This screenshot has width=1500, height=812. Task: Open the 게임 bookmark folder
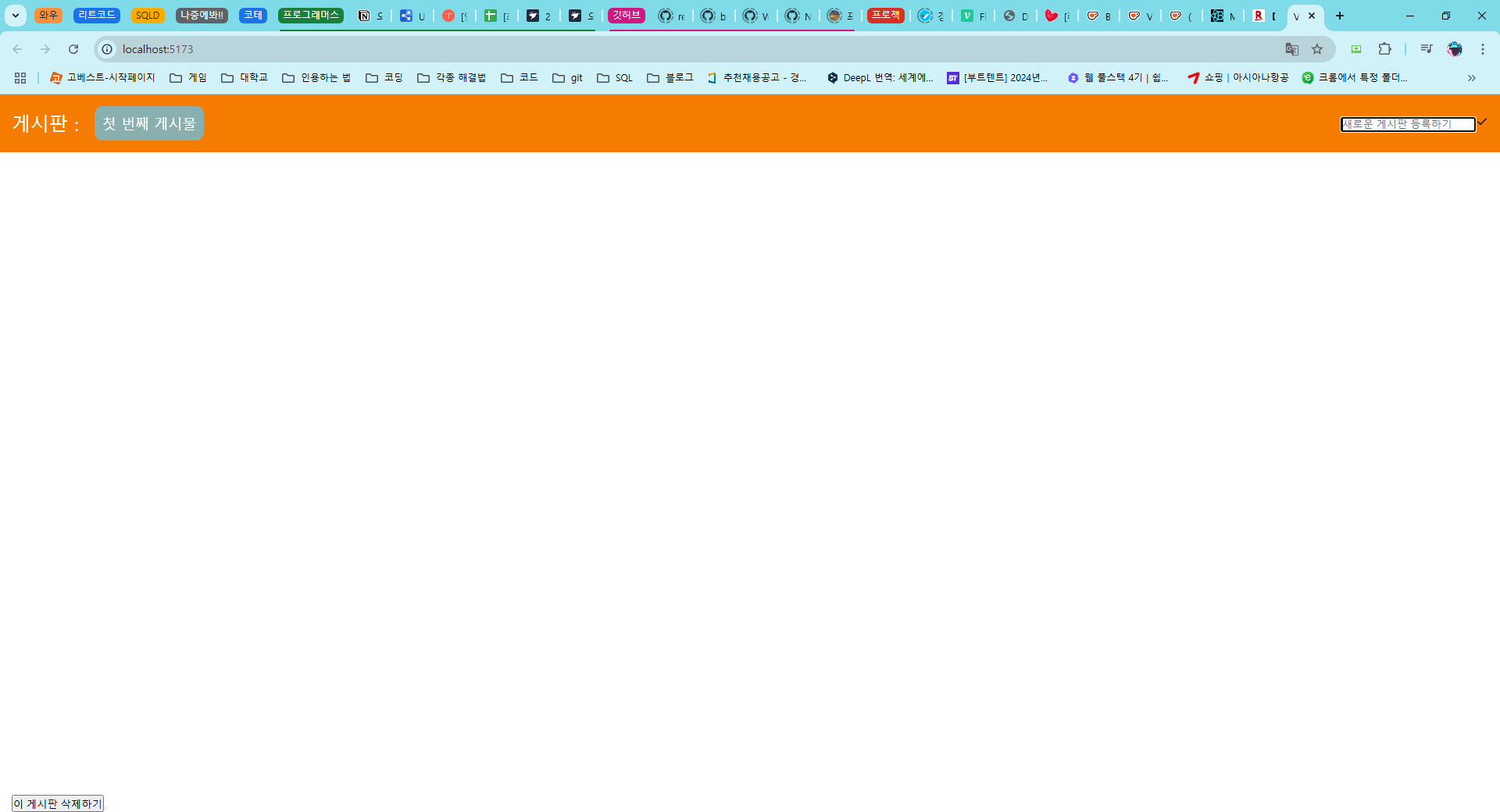(188, 78)
